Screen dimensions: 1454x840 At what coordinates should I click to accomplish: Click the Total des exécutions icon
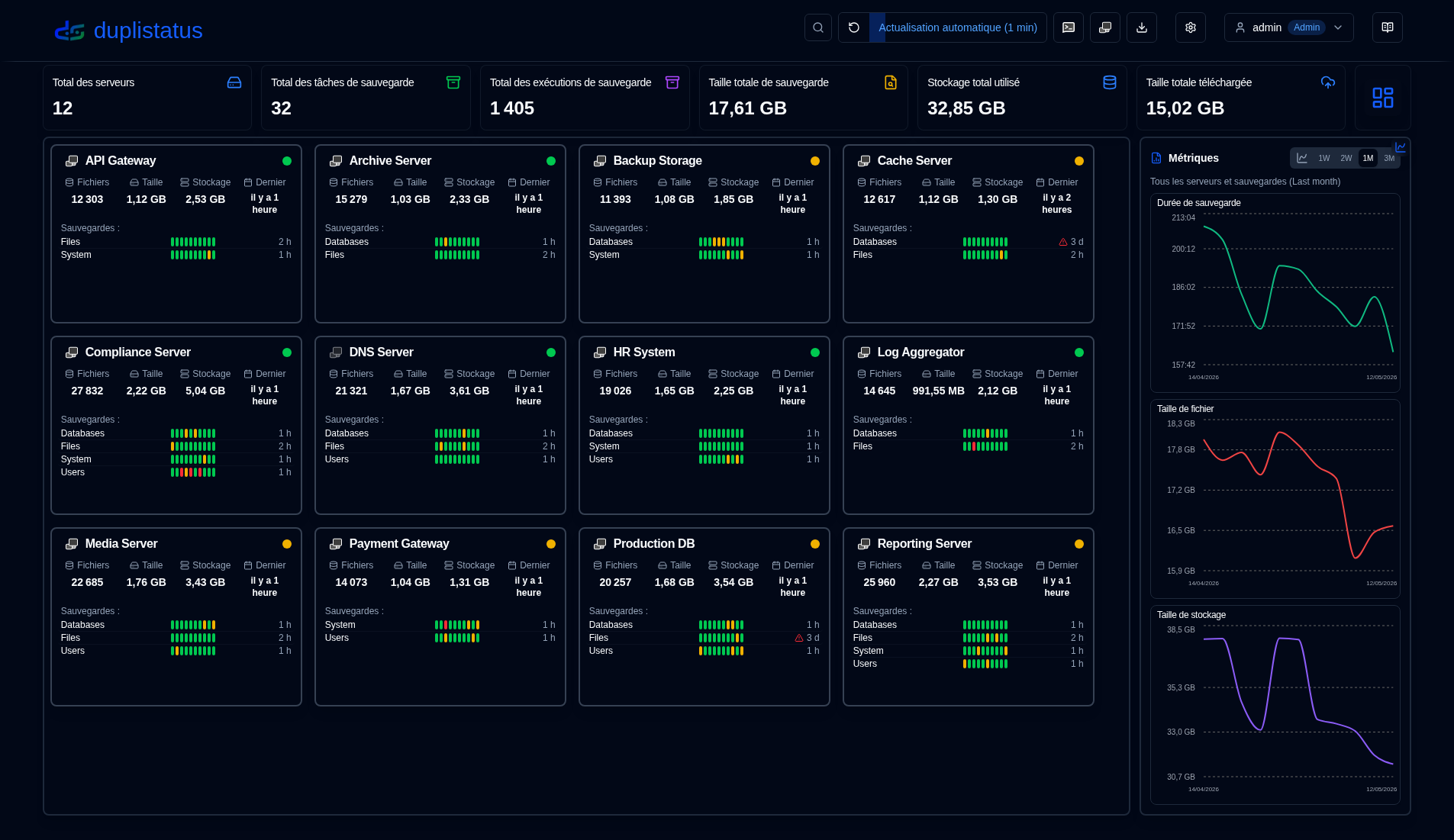coord(672,82)
